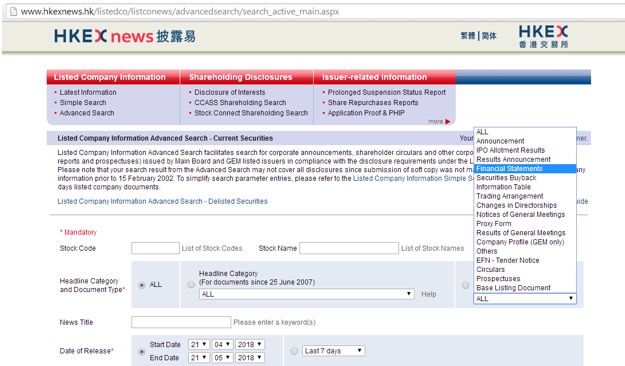Choose Results Announcement option
625x366 pixels.
coord(525,159)
